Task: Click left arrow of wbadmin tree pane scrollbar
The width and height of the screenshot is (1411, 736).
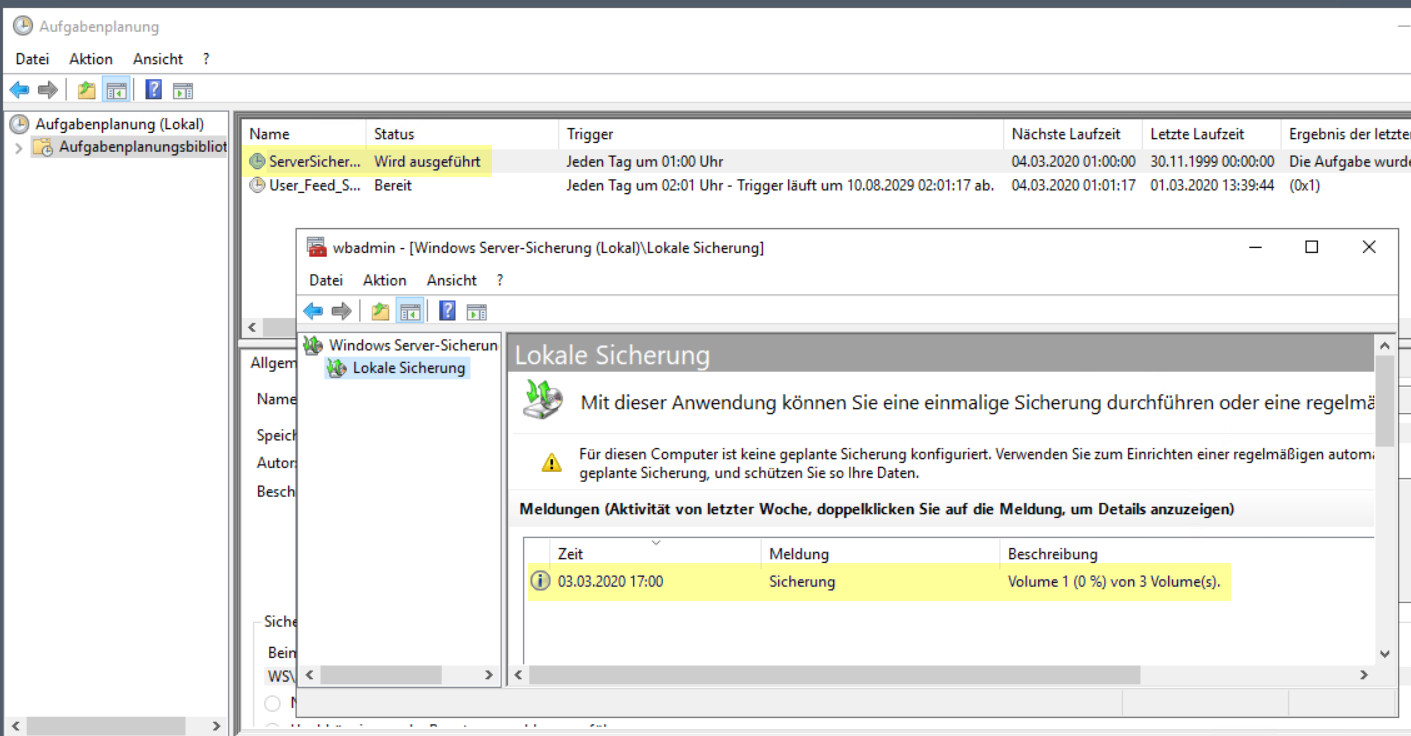Action: point(308,675)
